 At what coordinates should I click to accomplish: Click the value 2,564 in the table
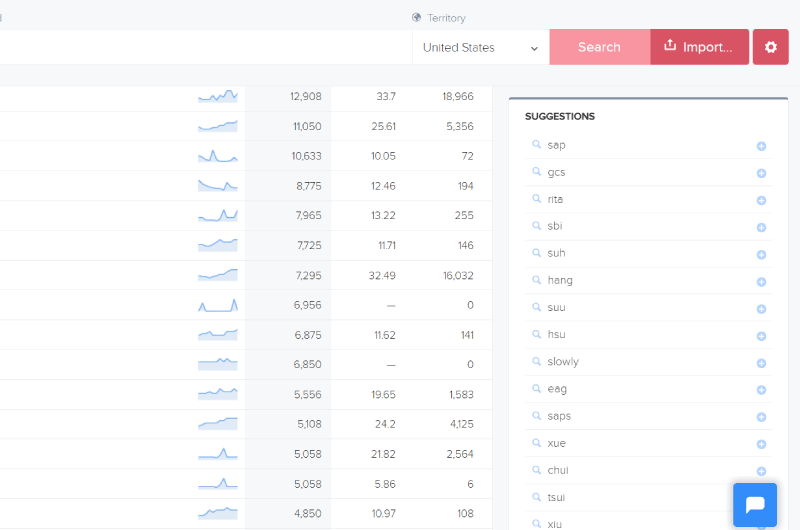(x=460, y=454)
